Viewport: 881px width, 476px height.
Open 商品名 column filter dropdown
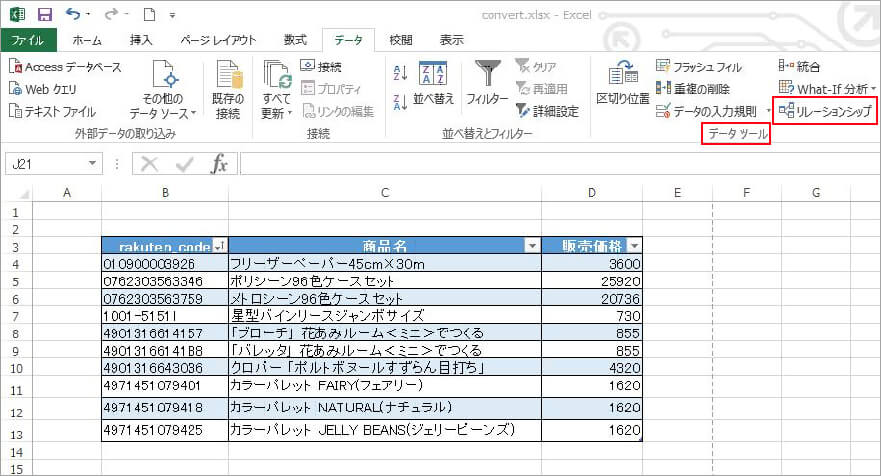point(532,246)
